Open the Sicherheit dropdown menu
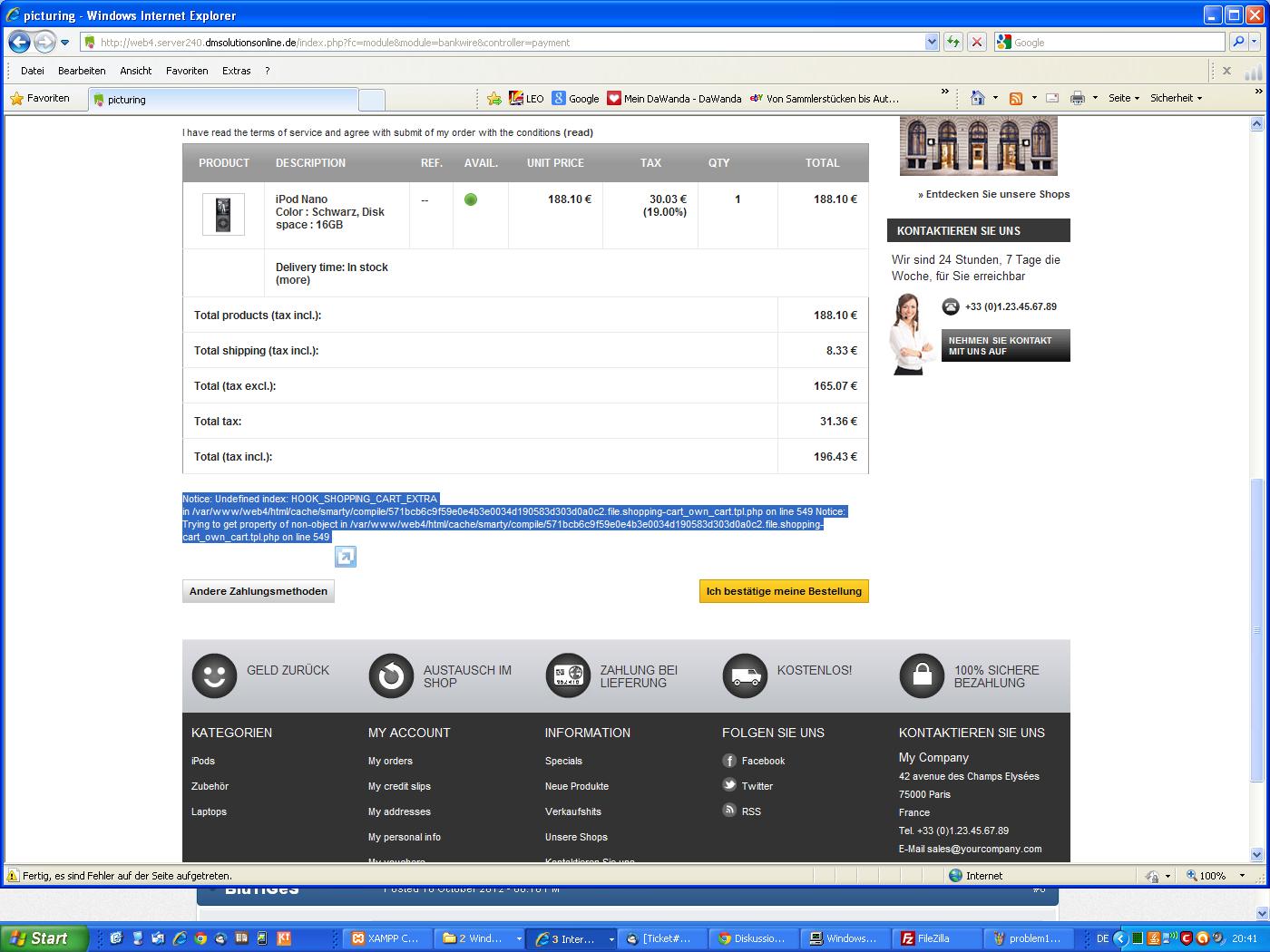The image size is (1270, 952). [1176, 98]
